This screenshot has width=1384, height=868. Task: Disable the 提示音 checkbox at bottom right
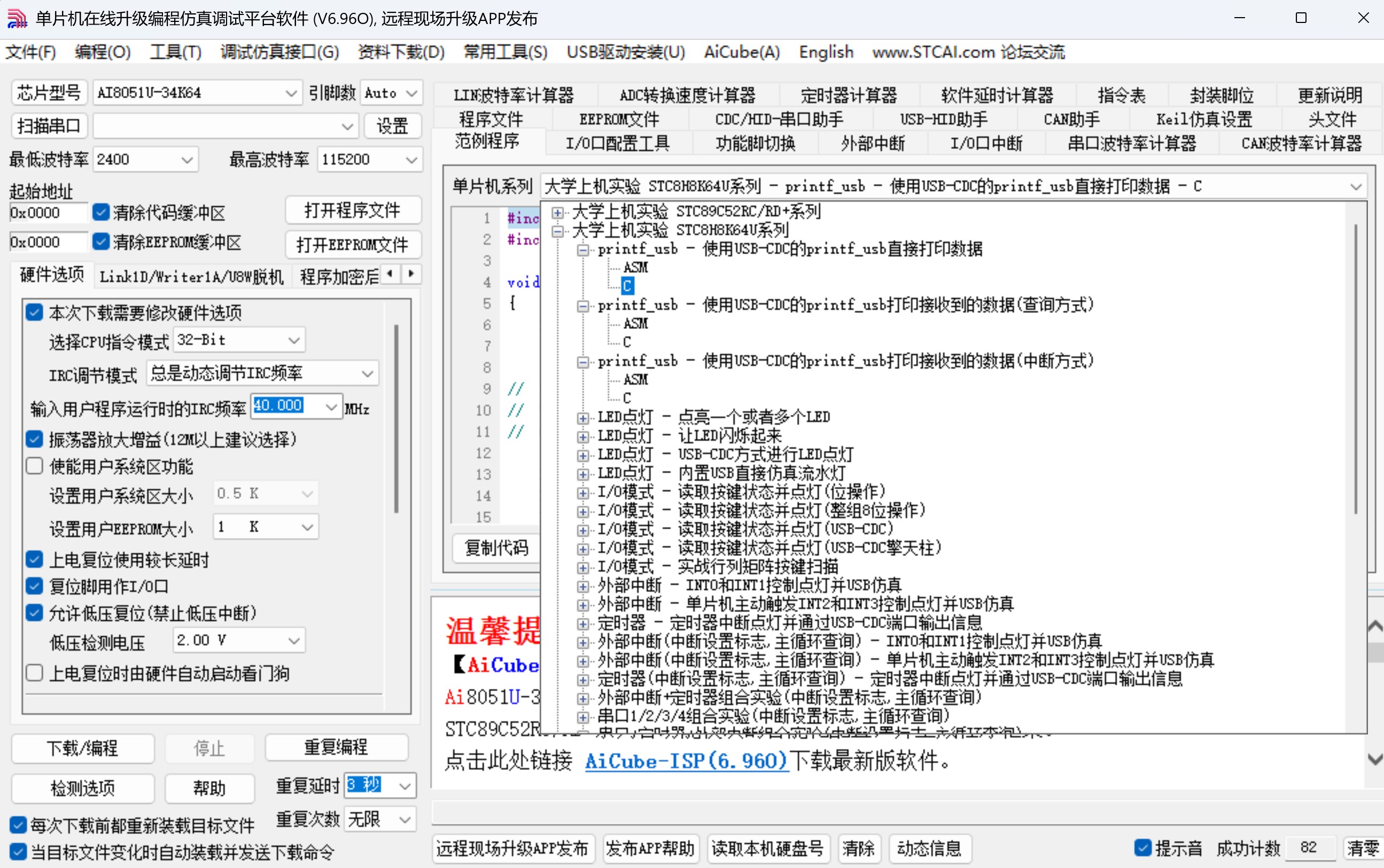click(x=1143, y=847)
